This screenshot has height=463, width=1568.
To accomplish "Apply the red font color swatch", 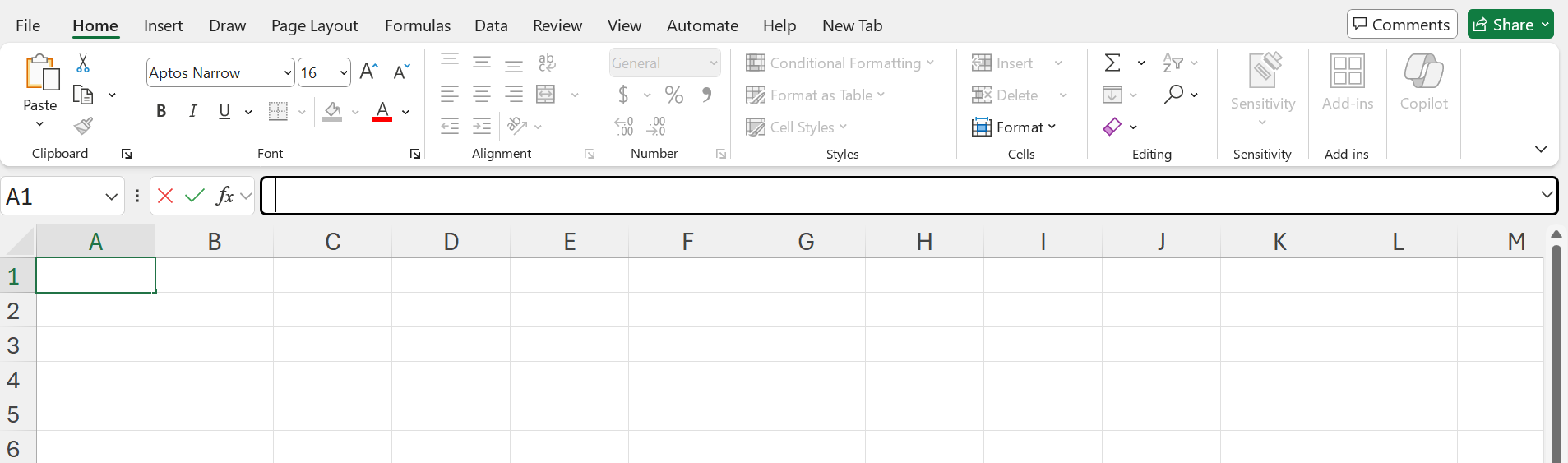I will click(382, 112).
